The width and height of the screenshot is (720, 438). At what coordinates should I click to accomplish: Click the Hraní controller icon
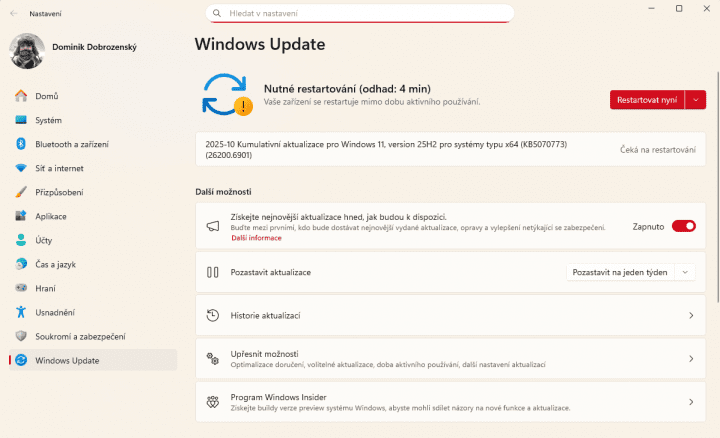[x=20, y=288]
